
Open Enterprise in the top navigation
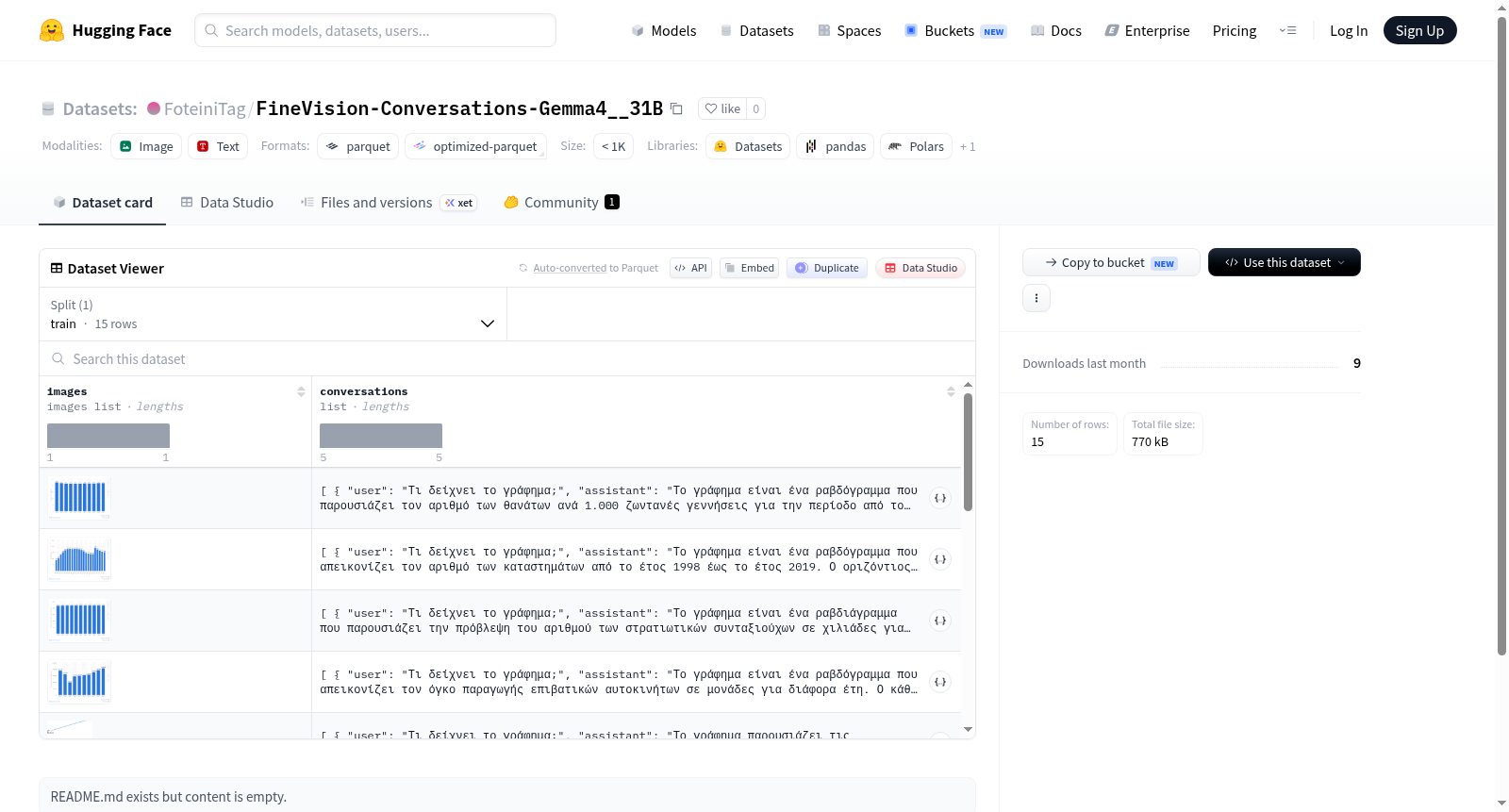click(x=1147, y=30)
